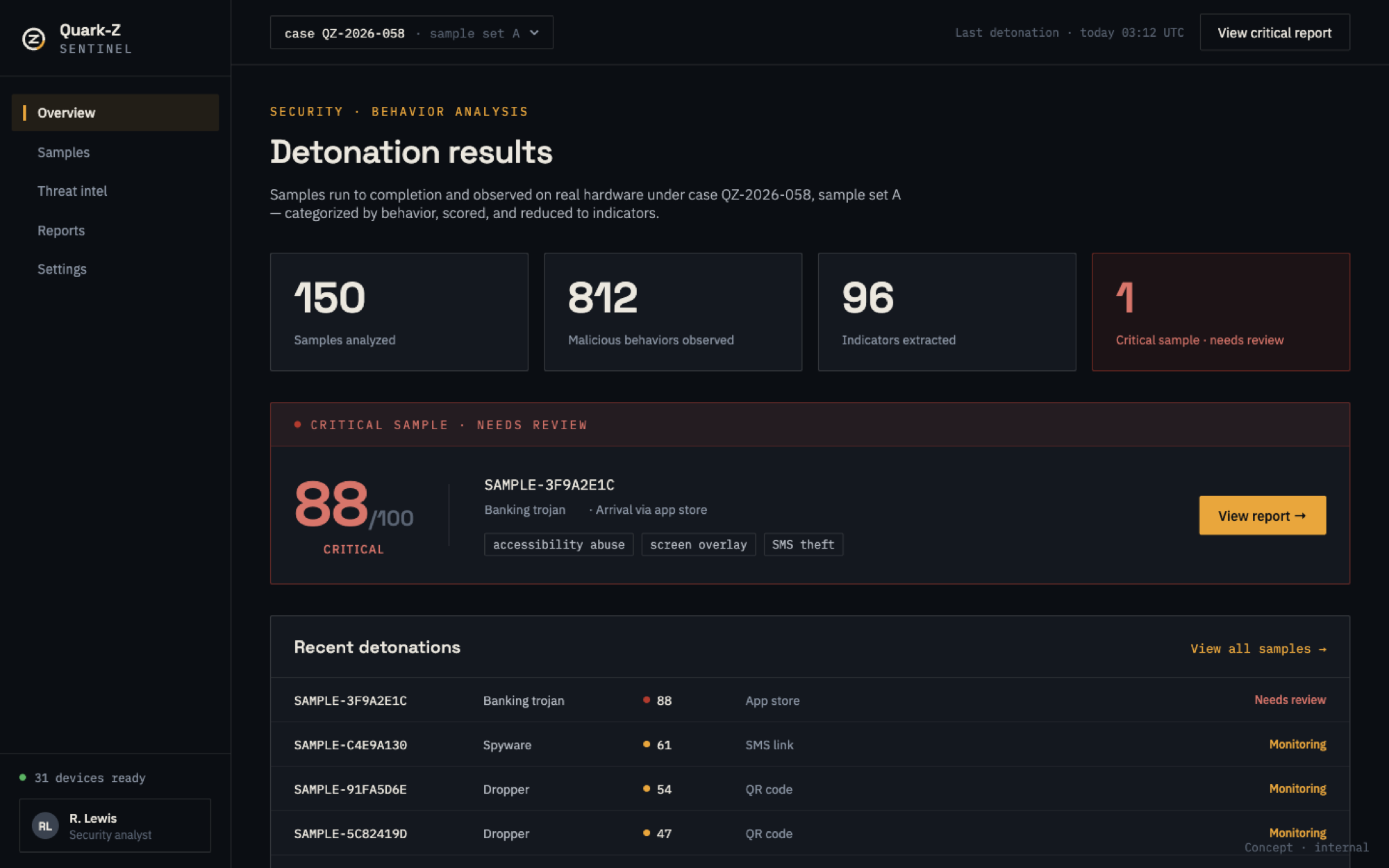Image resolution: width=1389 pixels, height=868 pixels.
Task: Select the SAMPLE-91FA5D6E row
Action: point(810,789)
